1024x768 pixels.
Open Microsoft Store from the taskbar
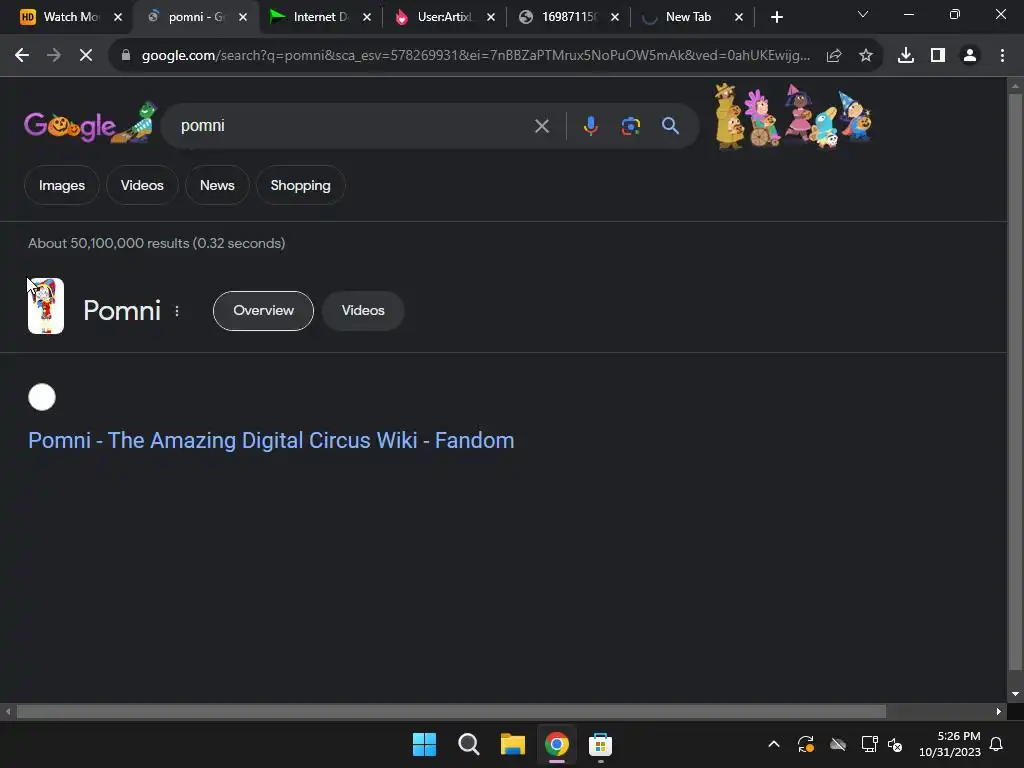(600, 744)
